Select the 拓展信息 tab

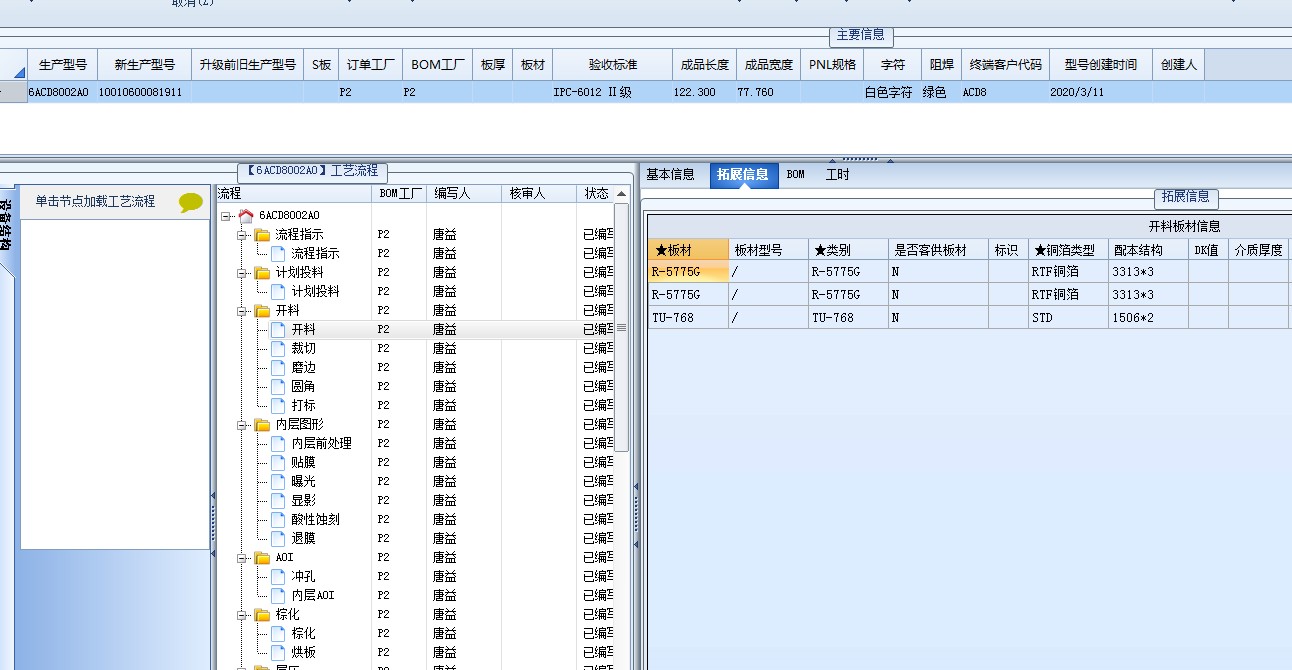pyautogui.click(x=742, y=174)
